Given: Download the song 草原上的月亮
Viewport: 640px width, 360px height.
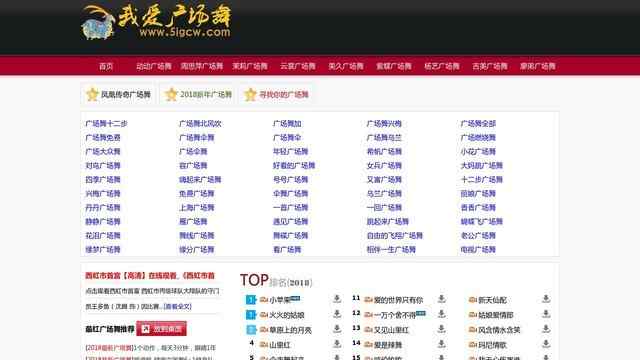Looking at the screenshot, I should click(337, 329).
